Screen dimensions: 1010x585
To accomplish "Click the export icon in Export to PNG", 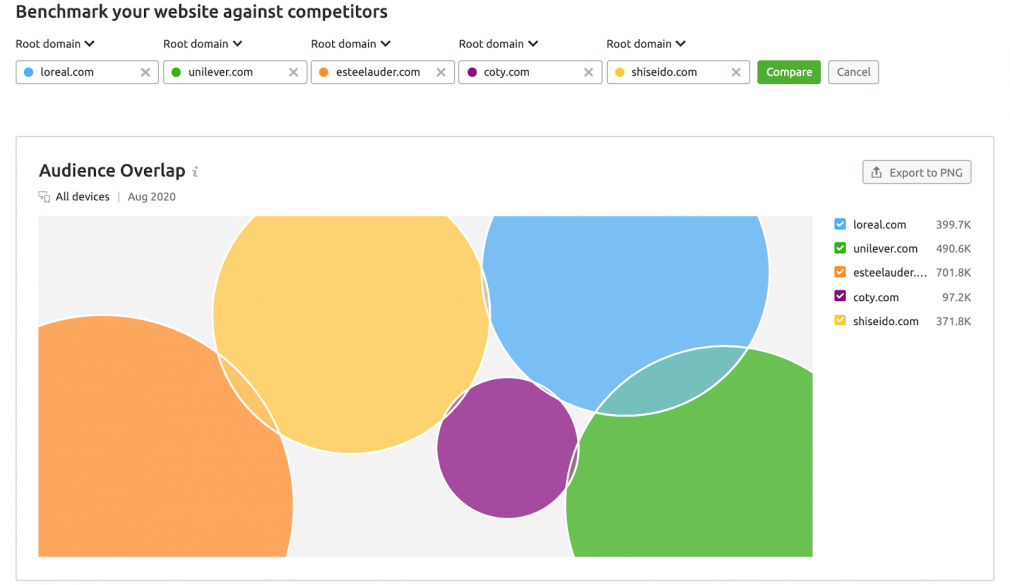I will click(x=876, y=173).
